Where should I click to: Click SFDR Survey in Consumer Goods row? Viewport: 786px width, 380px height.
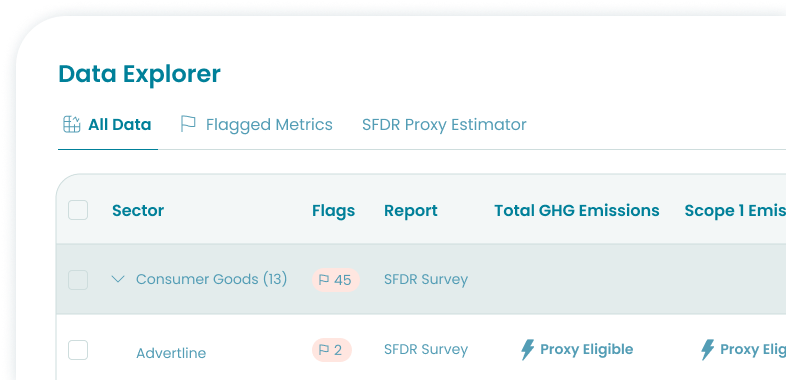point(426,279)
